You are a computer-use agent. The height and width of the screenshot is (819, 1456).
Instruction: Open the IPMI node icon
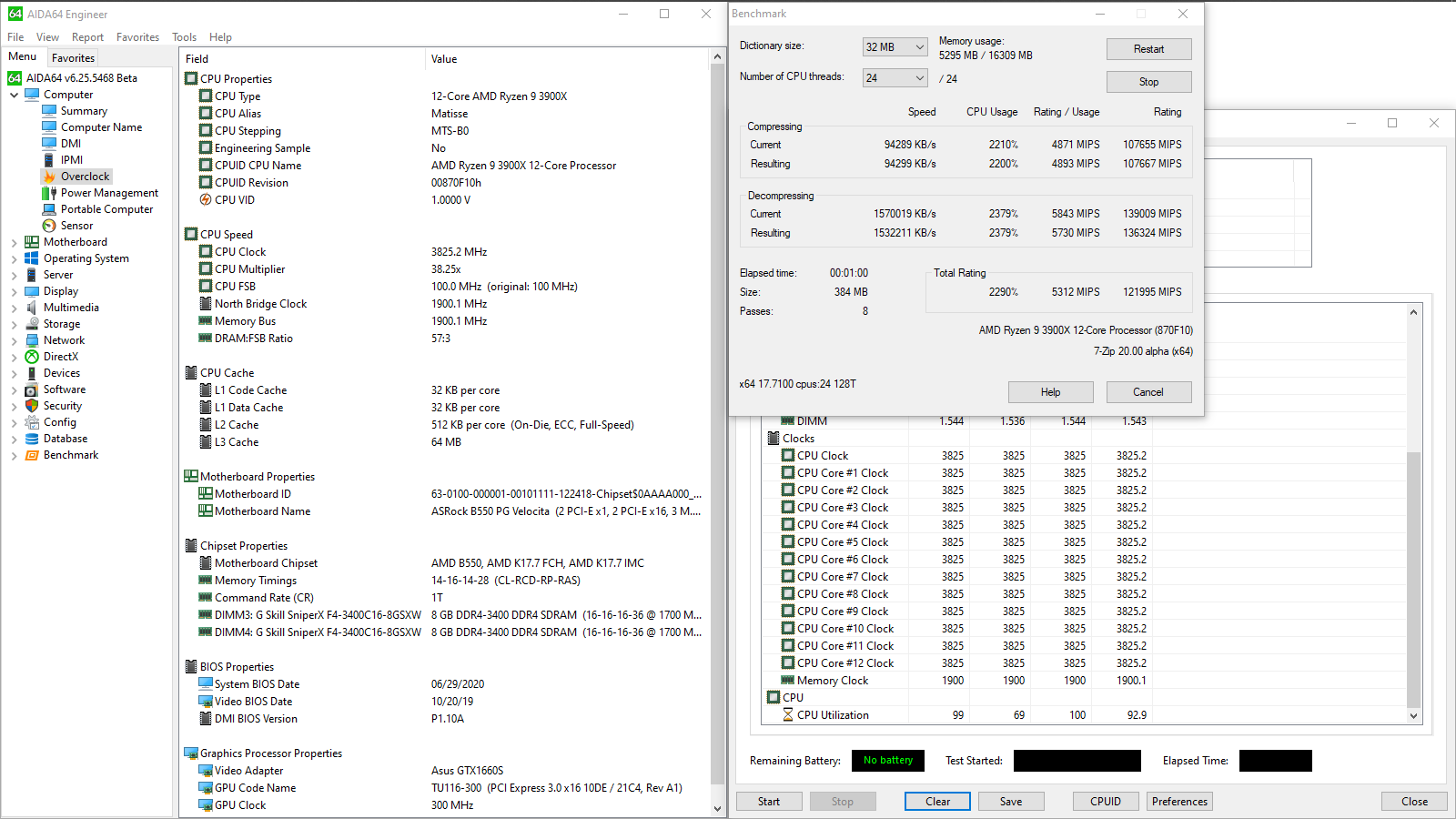(x=49, y=160)
